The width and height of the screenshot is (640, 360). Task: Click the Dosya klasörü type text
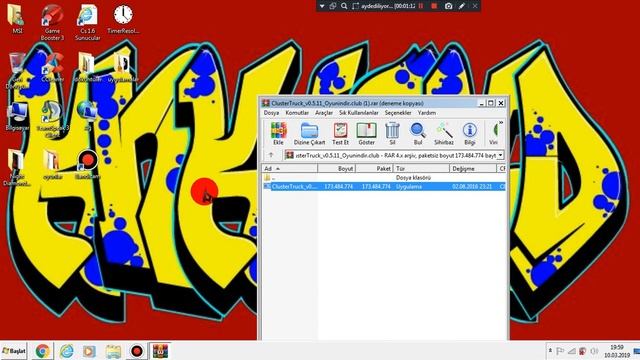coord(413,178)
